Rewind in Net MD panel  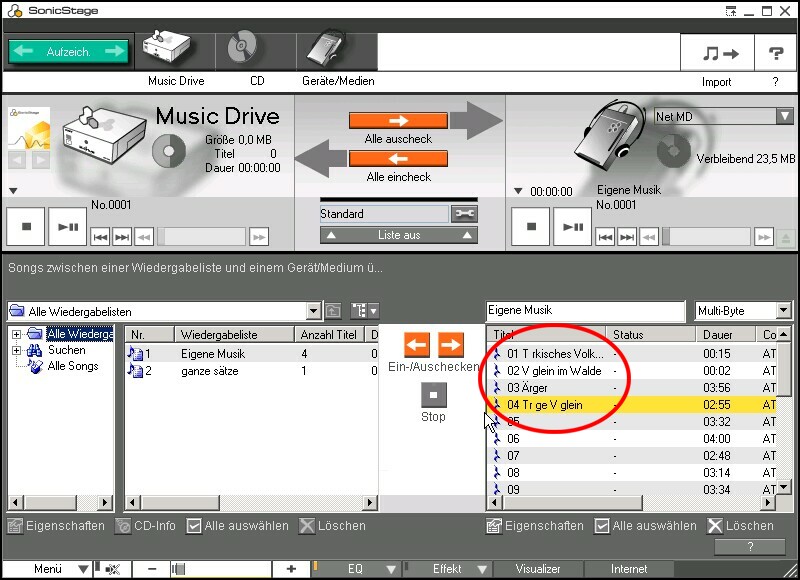point(648,237)
